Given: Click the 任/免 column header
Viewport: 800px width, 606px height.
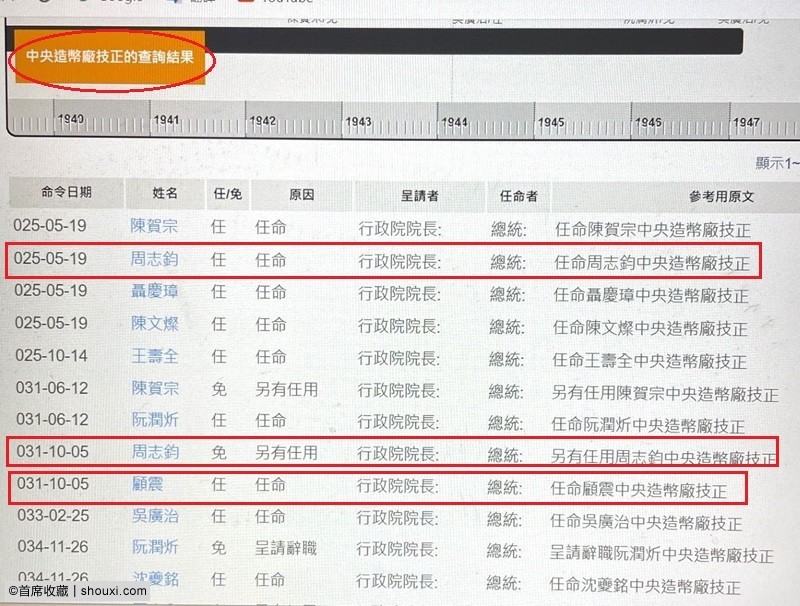Looking at the screenshot, I should click(227, 193).
